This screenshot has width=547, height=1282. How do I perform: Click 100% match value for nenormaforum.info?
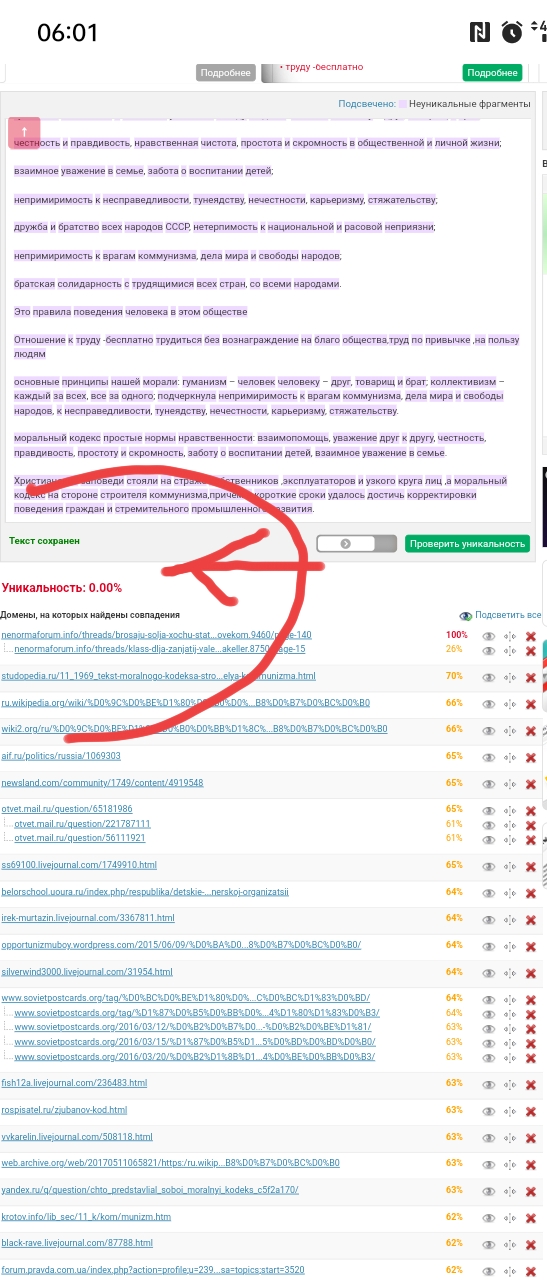(457, 635)
